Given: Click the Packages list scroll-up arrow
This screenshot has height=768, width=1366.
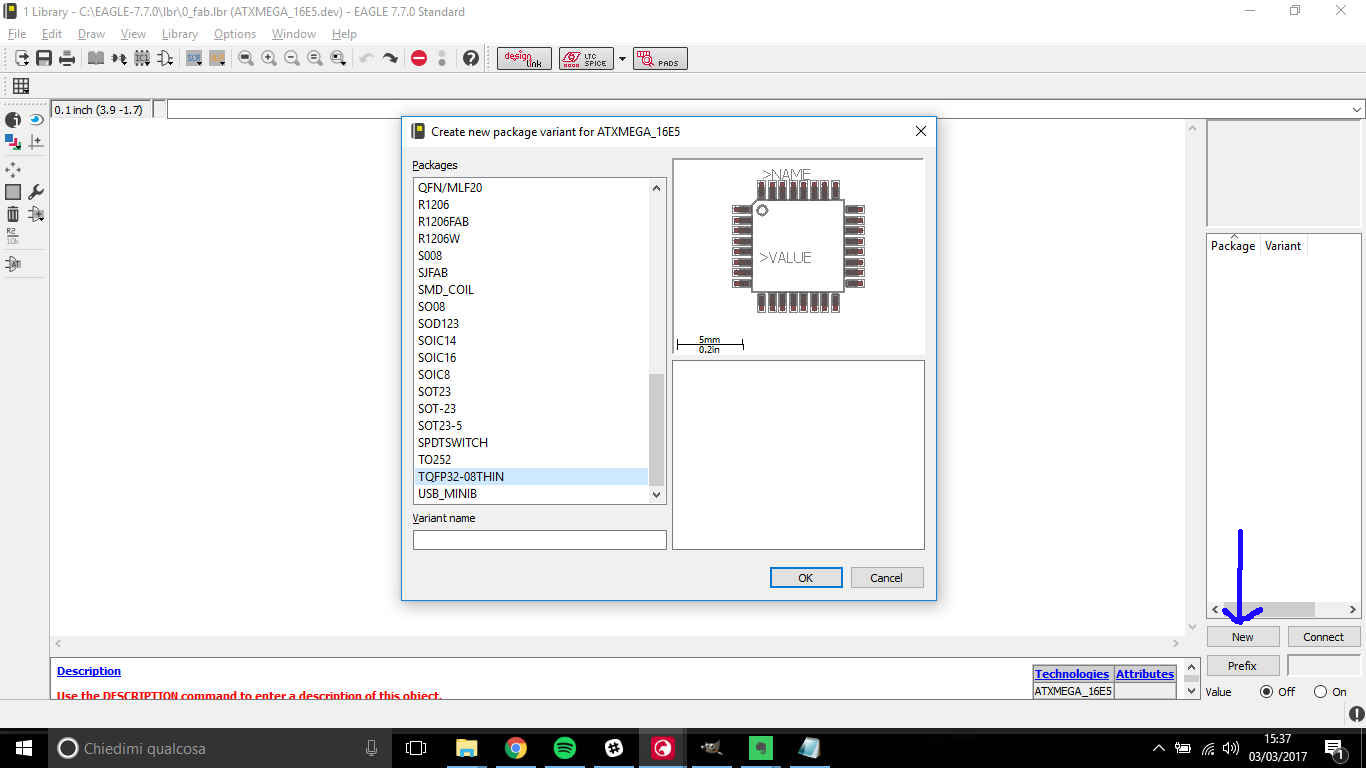Looking at the screenshot, I should pos(657,188).
